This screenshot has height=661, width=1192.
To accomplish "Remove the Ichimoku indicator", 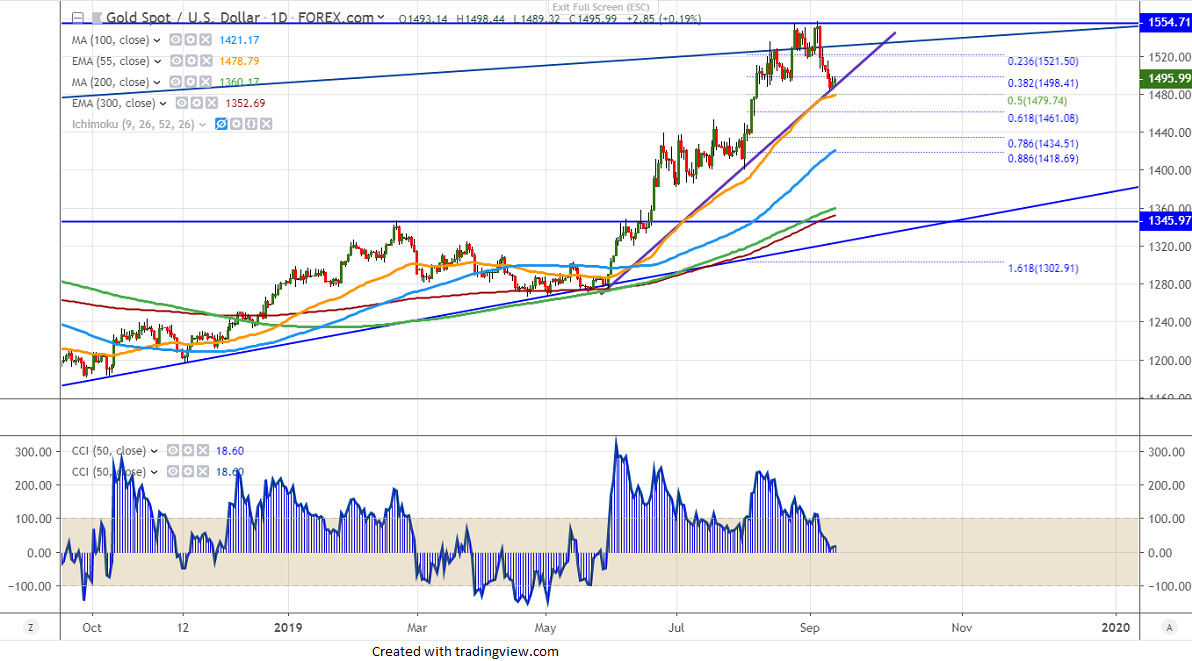I will coord(266,124).
